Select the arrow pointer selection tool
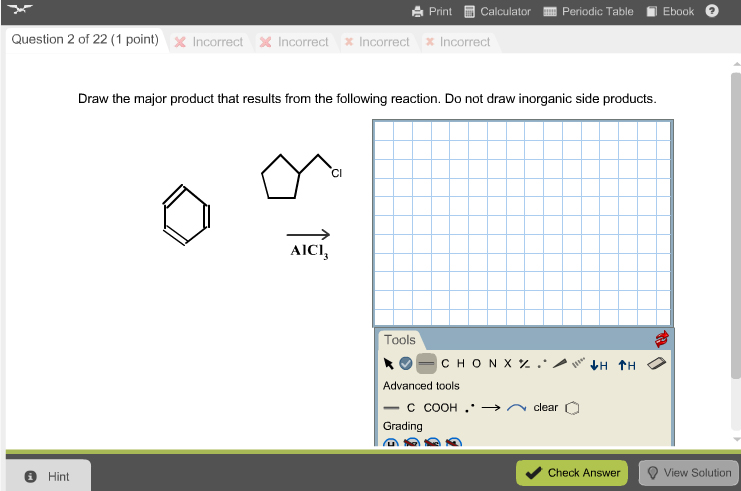 388,363
